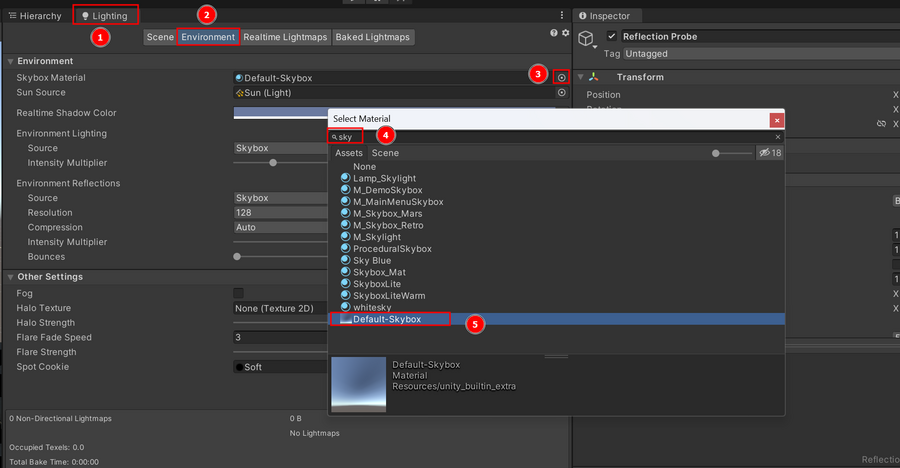Image resolution: width=900 pixels, height=468 pixels.
Task: Toggle the Reflection Probe enabled checkbox
Action: pyautogui.click(x=612, y=36)
